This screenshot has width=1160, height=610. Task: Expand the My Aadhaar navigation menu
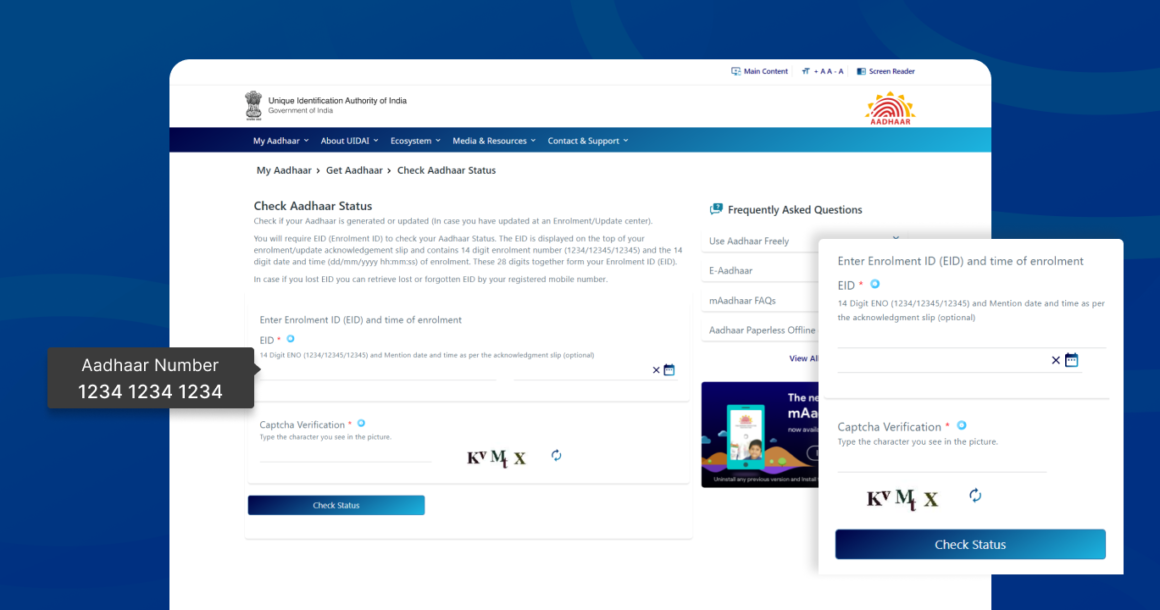point(280,141)
